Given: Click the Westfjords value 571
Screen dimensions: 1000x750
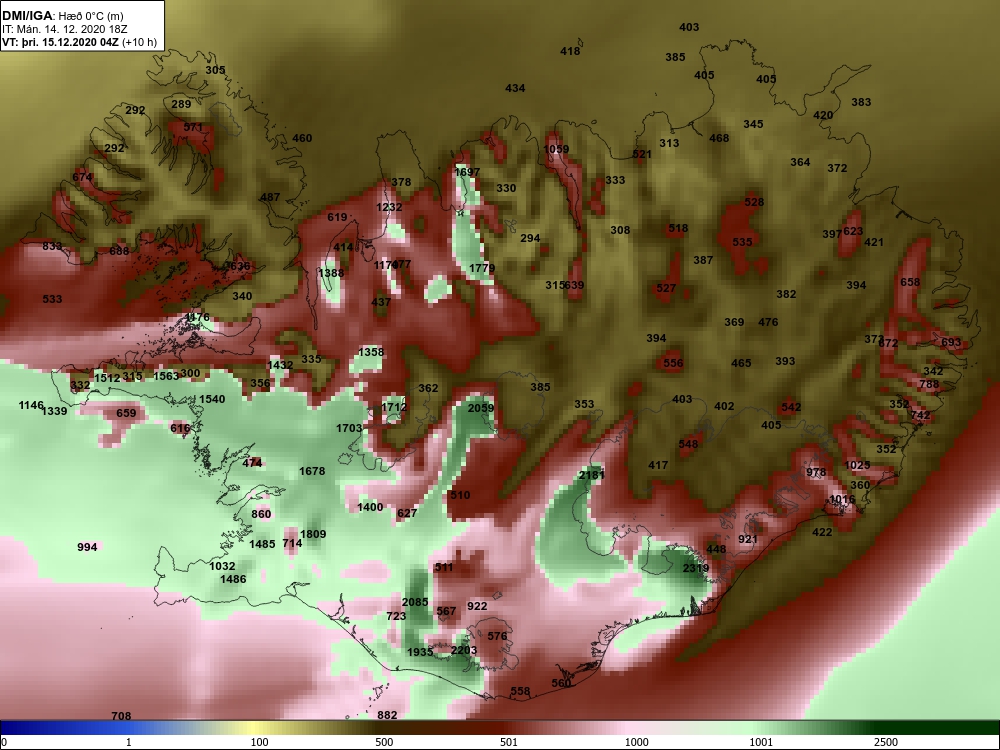Looking at the screenshot, I should click(193, 128).
